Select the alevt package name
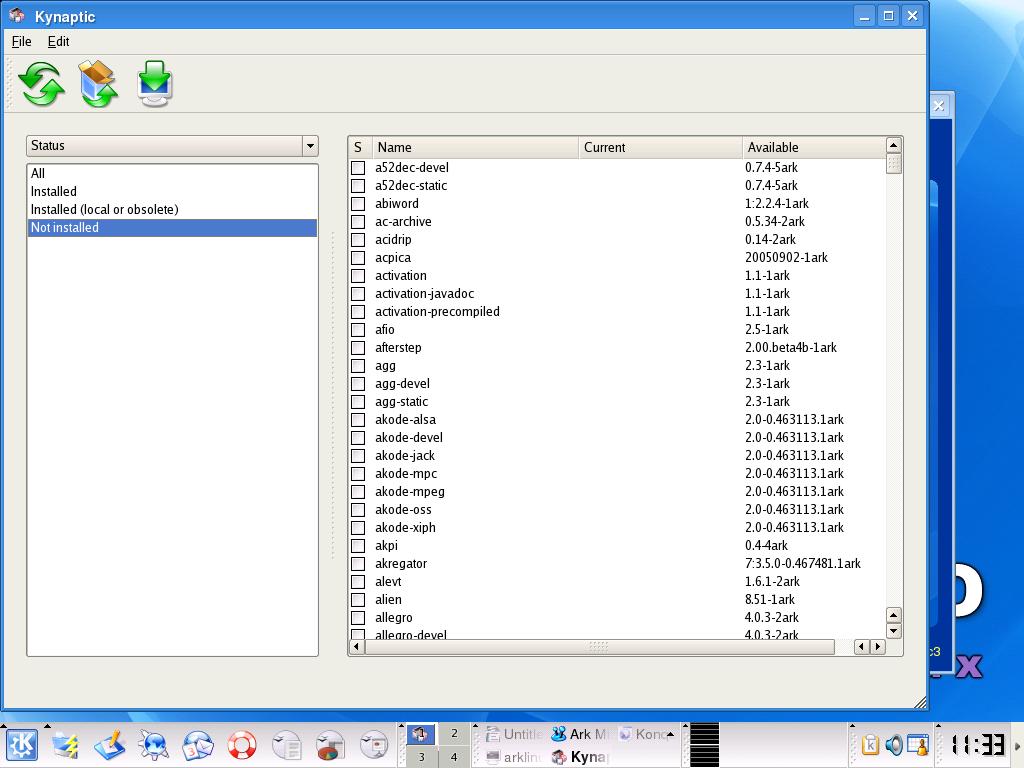The image size is (1024, 768). pos(388,582)
